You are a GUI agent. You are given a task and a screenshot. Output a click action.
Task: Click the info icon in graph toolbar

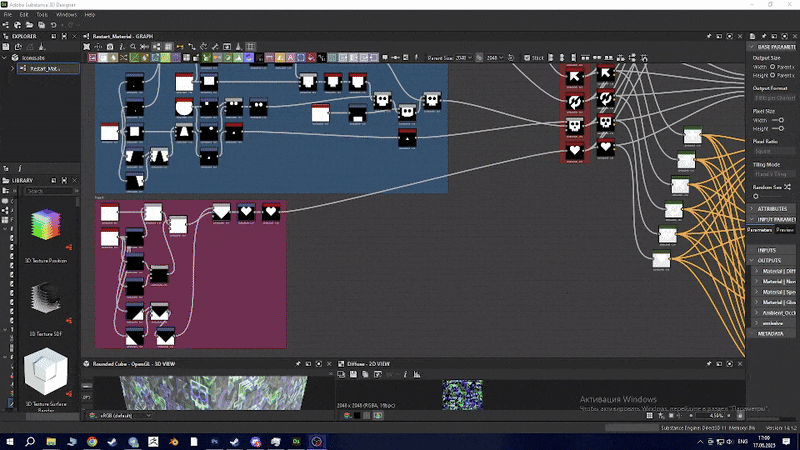coord(122,46)
